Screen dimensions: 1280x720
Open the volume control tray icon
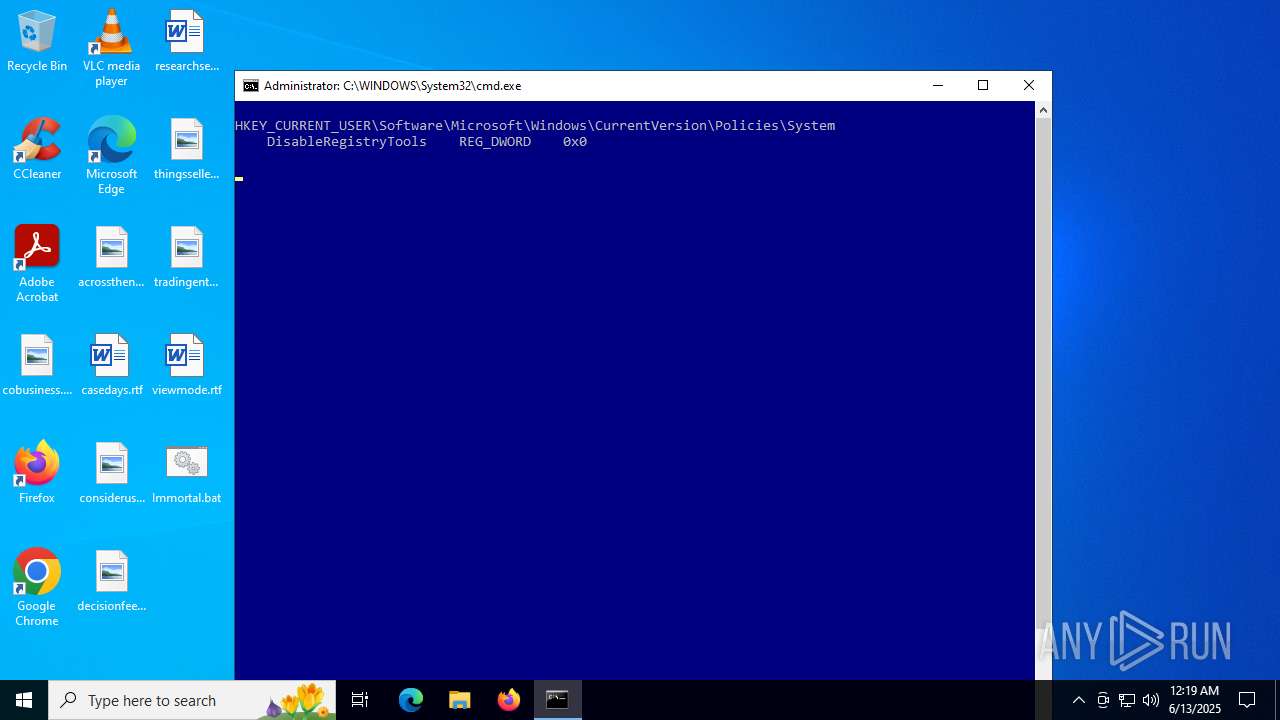1151,700
